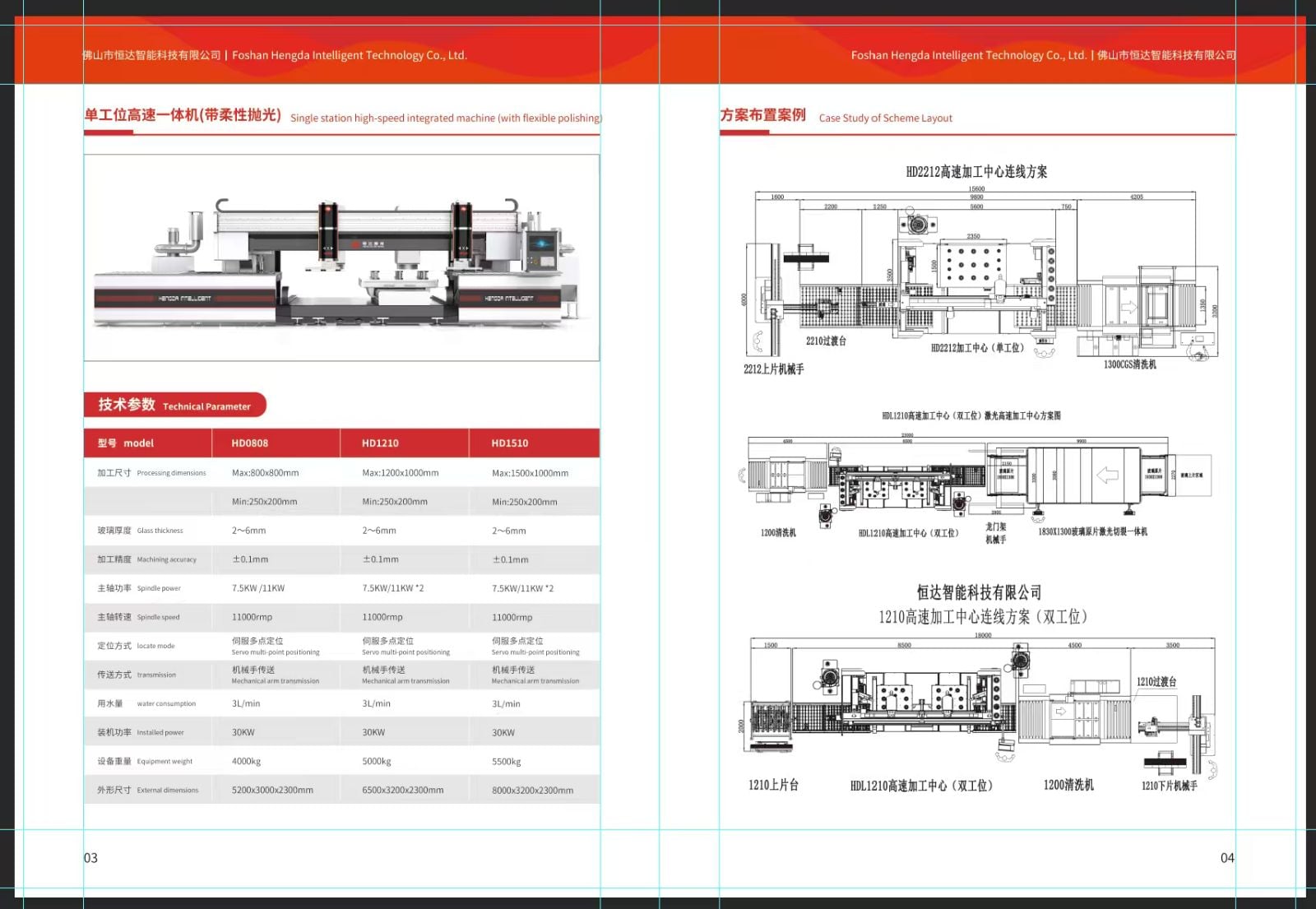Select the '传送方式 transmission' row label

pos(137,675)
